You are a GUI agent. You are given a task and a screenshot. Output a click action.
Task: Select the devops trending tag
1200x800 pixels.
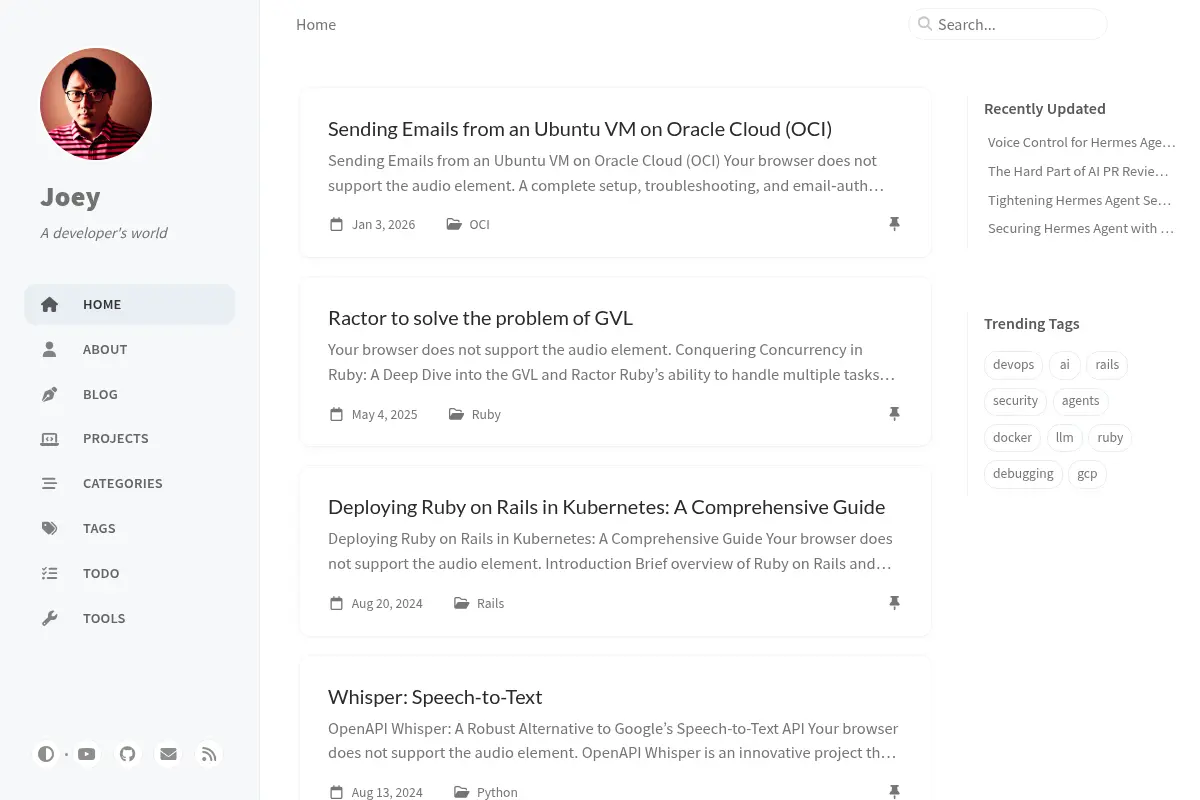coord(1013,365)
